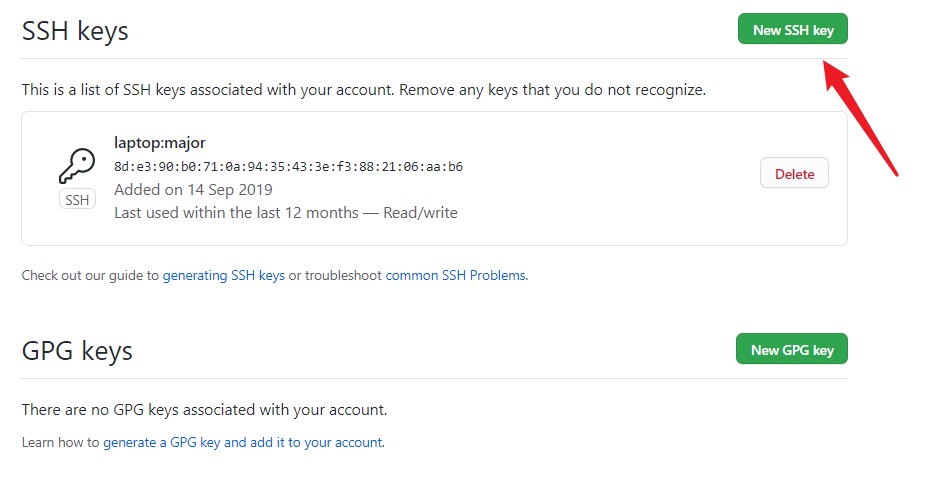Image resolution: width=949 pixels, height=488 pixels.
Task: Click the key icon beside laptop:major
Action: pyautogui.click(x=77, y=166)
